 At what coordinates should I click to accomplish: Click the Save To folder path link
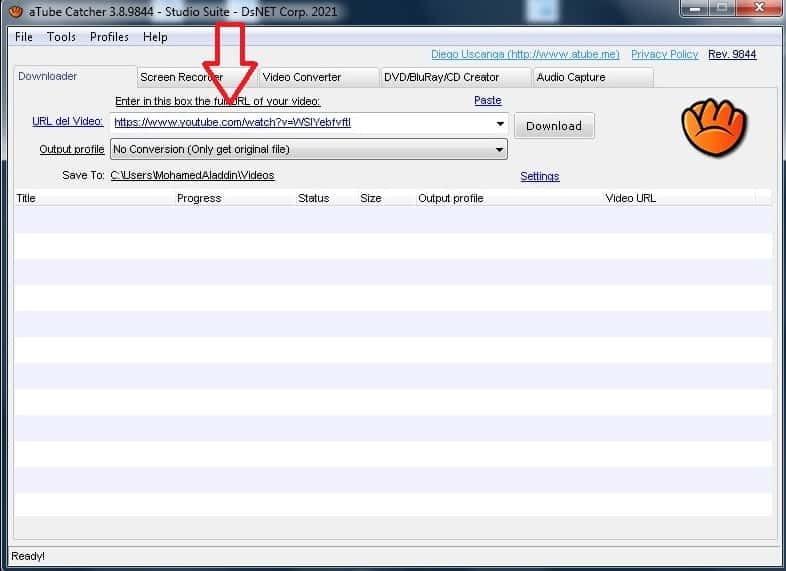point(192,175)
